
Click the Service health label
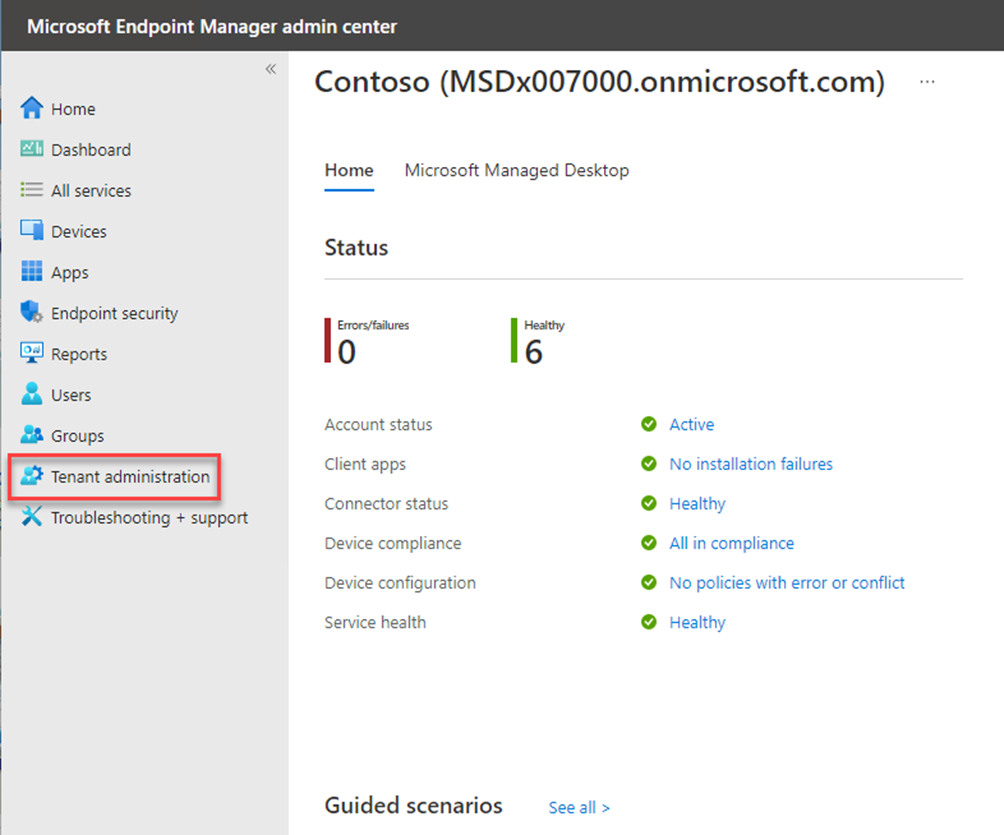(375, 622)
